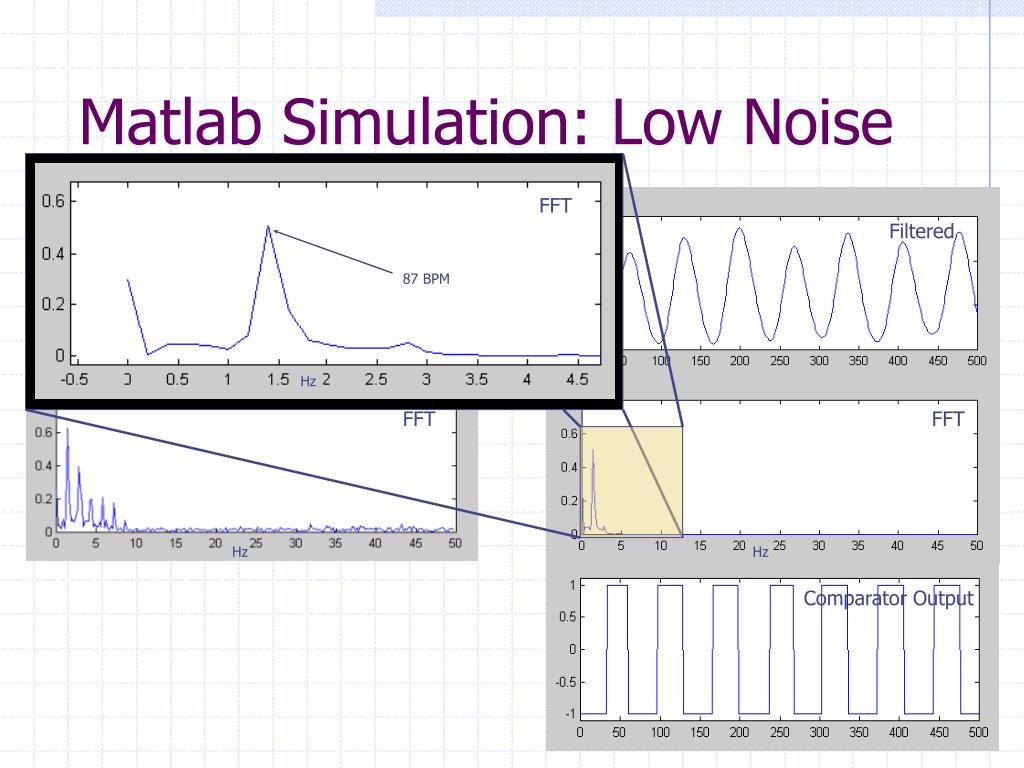Click the Hz axis label under the left spectrum

click(240, 552)
